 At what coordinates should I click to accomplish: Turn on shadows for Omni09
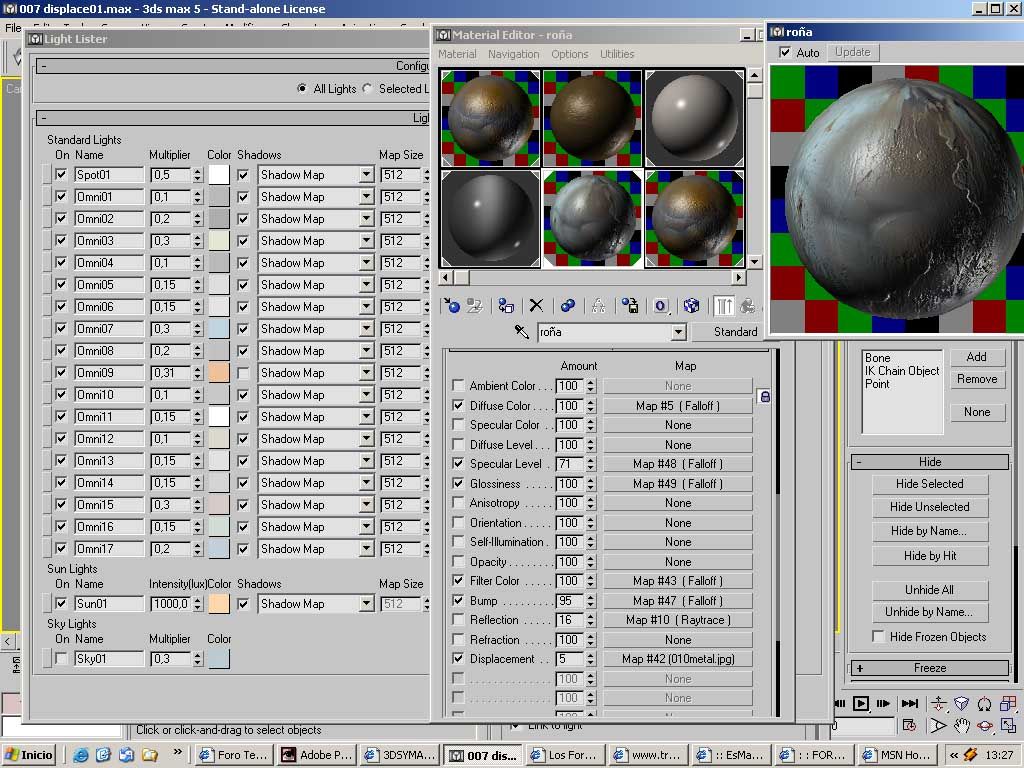tap(243, 373)
